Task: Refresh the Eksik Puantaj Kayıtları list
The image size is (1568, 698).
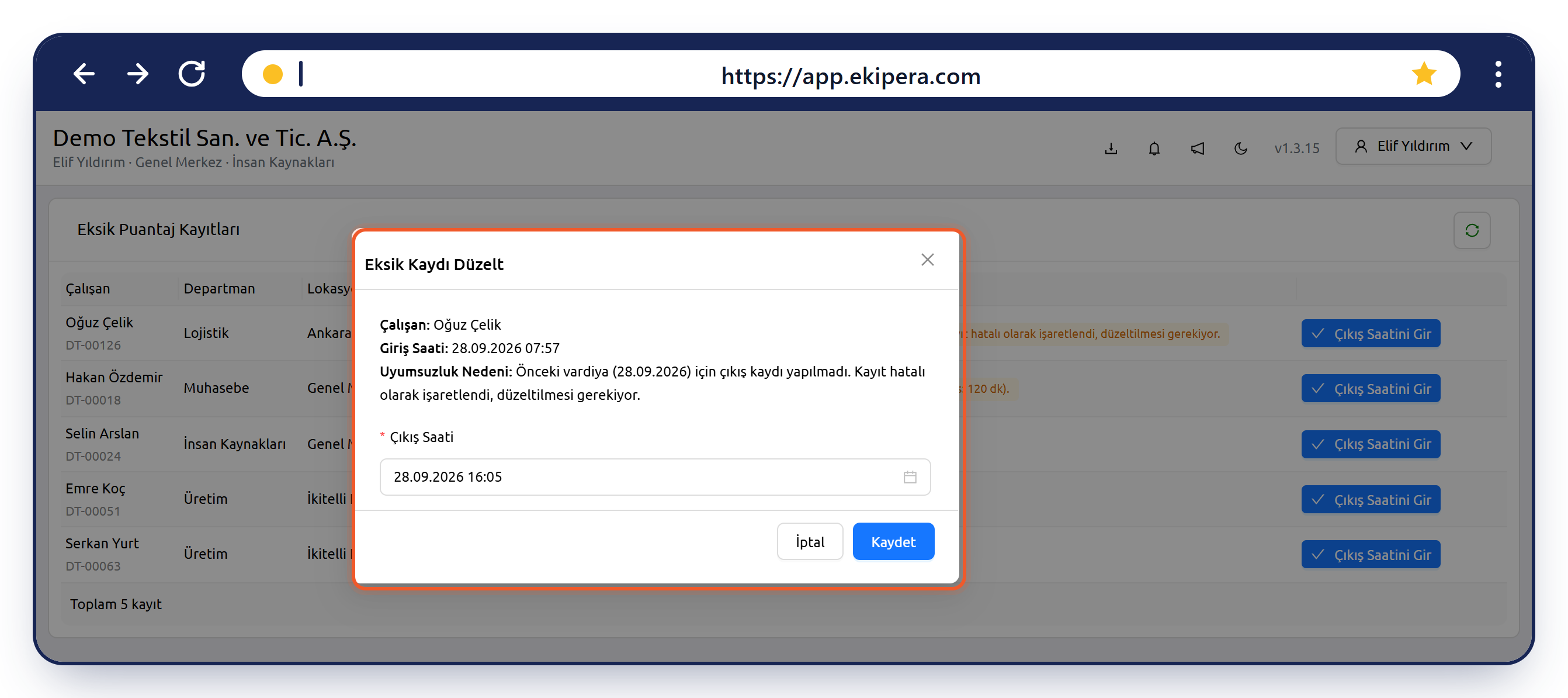Action: tap(1471, 230)
